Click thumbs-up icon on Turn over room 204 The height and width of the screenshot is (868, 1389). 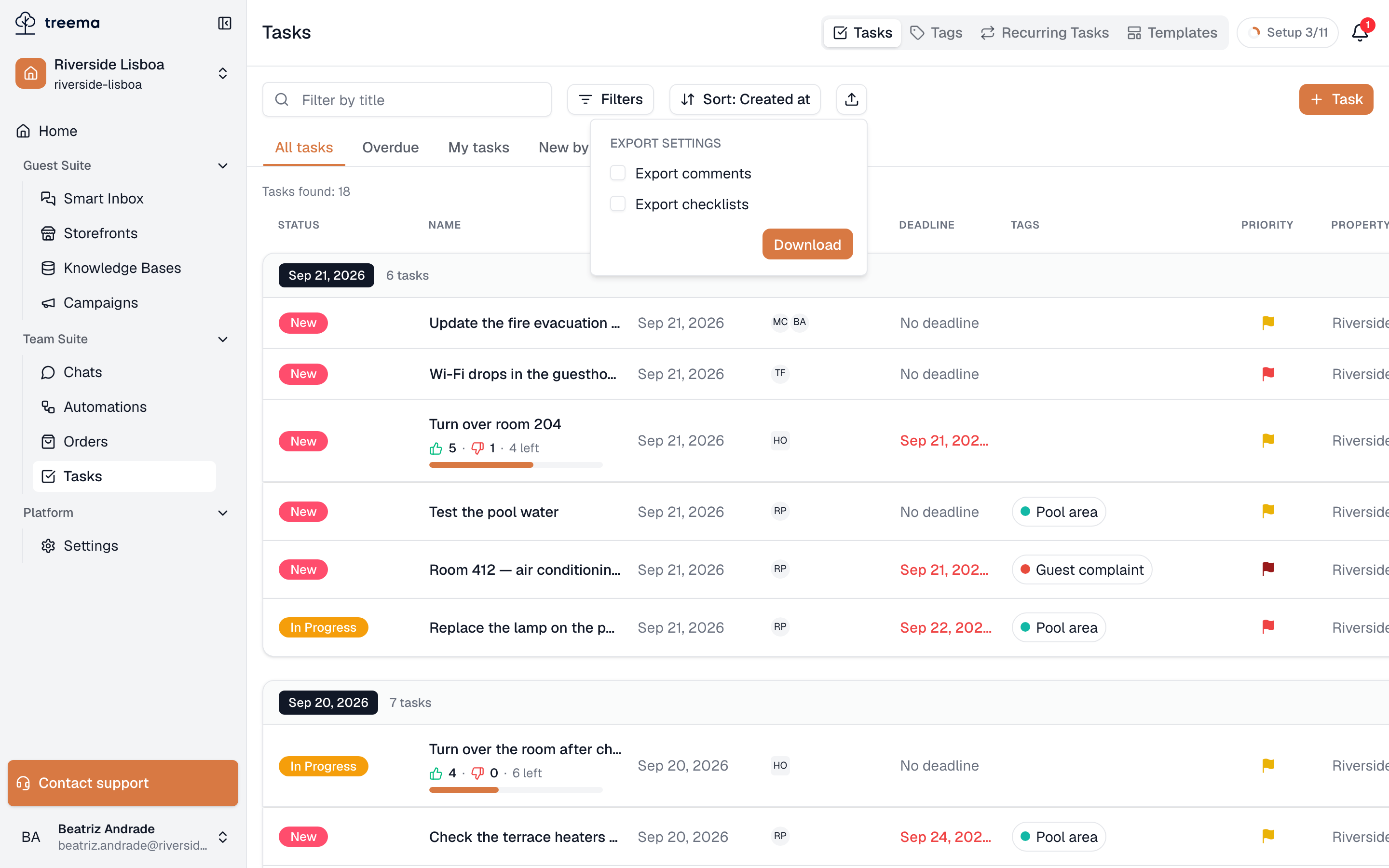436,448
